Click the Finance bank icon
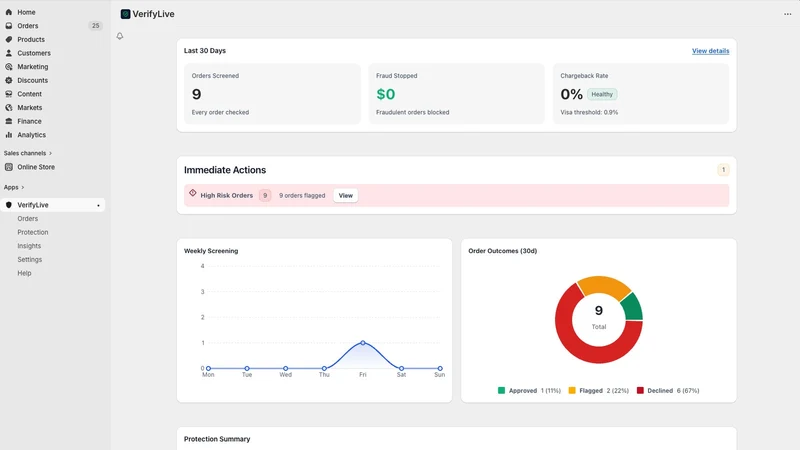 coord(9,121)
